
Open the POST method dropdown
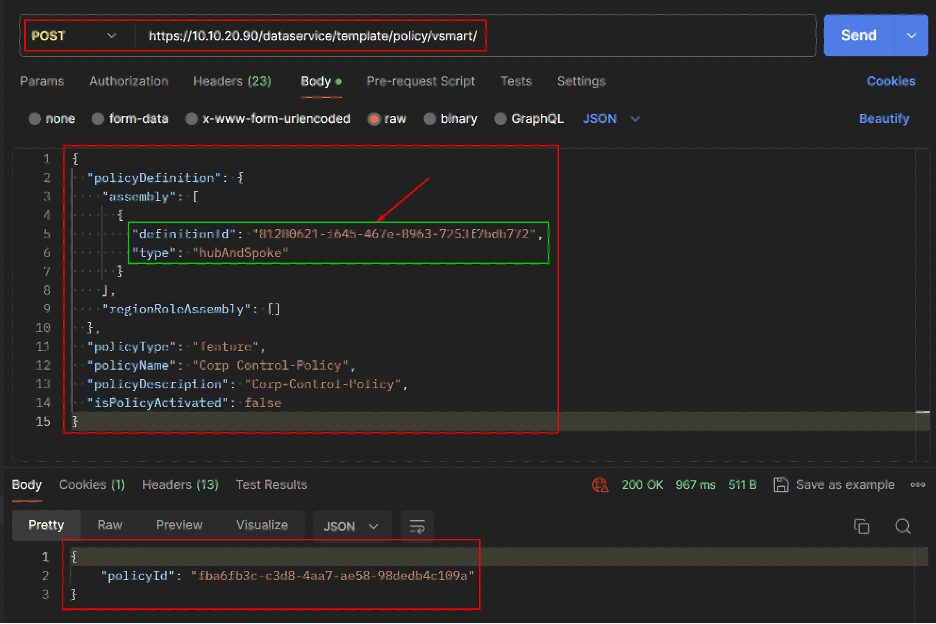coord(75,36)
